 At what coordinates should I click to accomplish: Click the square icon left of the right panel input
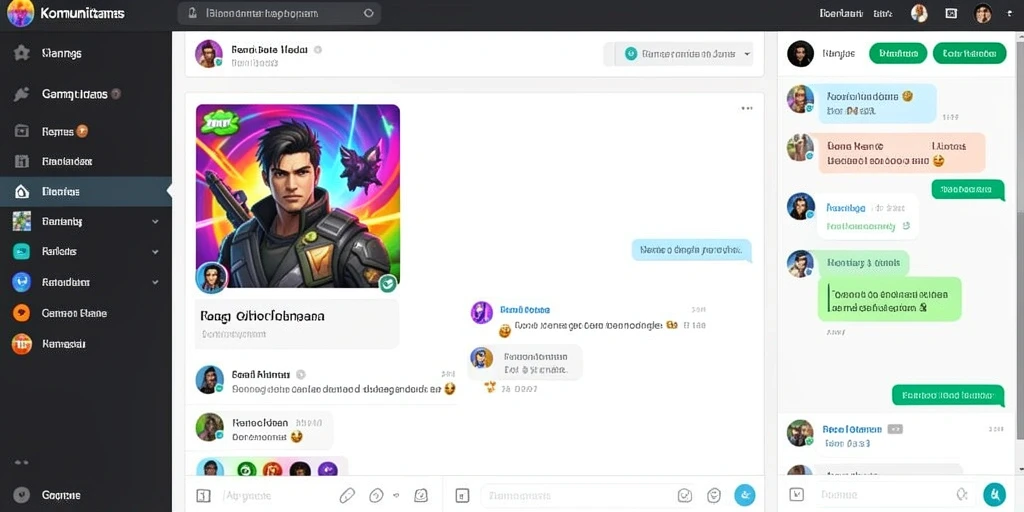coord(796,494)
